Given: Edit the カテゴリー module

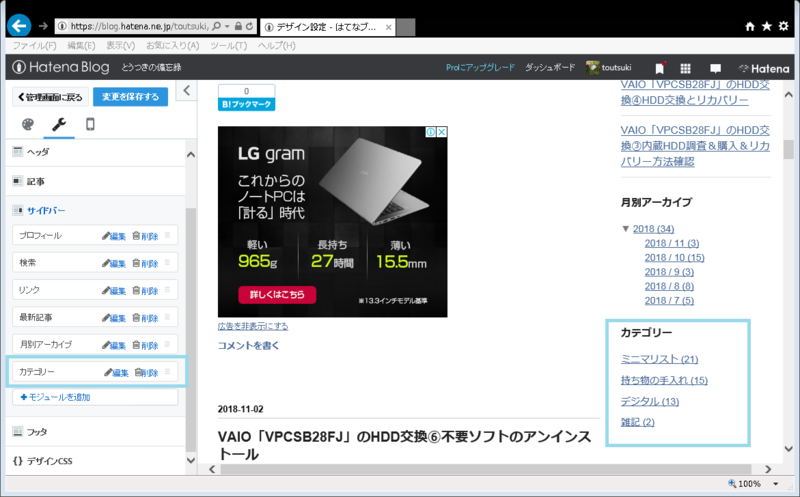Looking at the screenshot, I should (116, 372).
